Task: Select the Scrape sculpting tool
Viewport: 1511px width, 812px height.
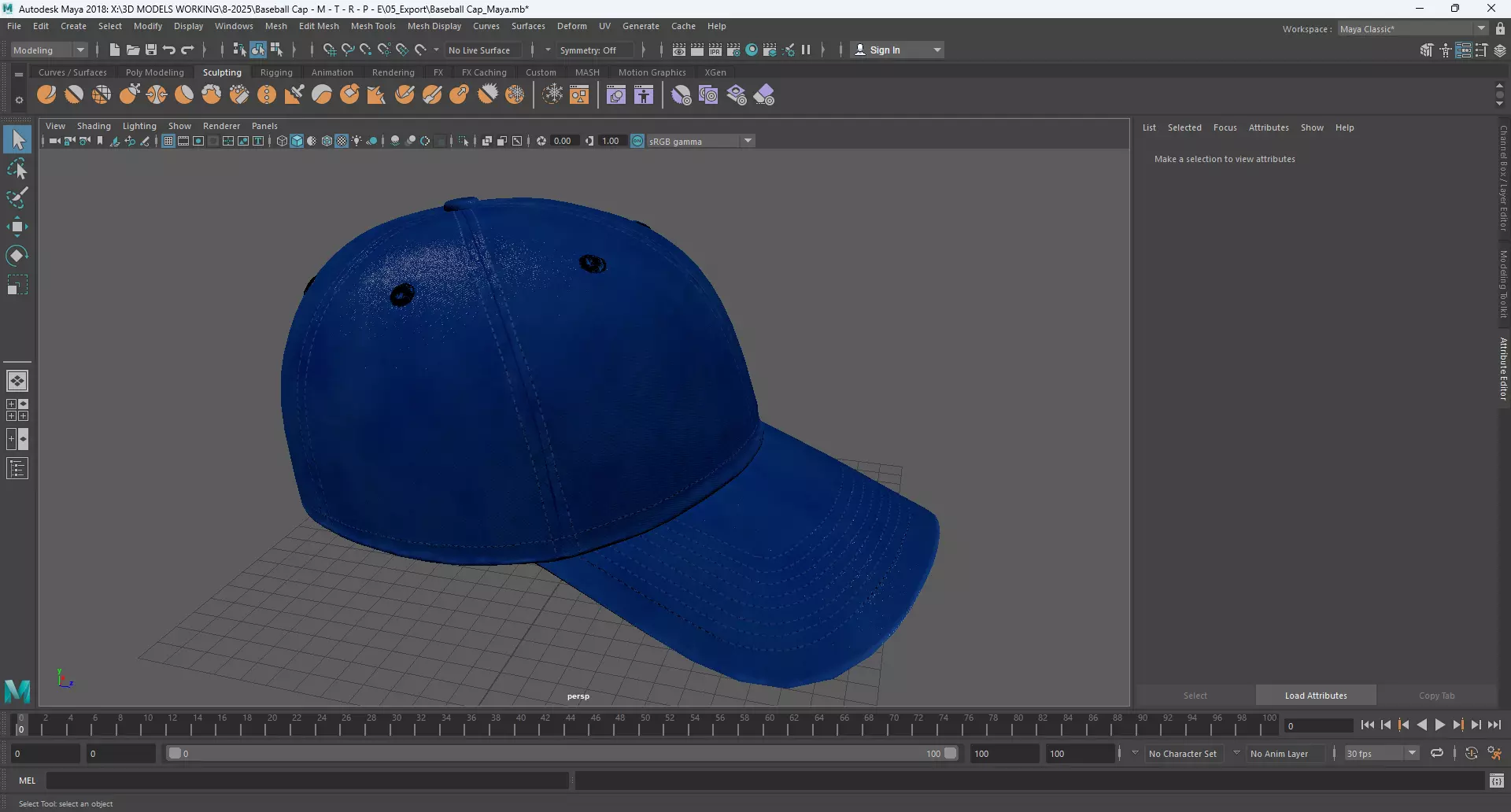Action: point(349,95)
